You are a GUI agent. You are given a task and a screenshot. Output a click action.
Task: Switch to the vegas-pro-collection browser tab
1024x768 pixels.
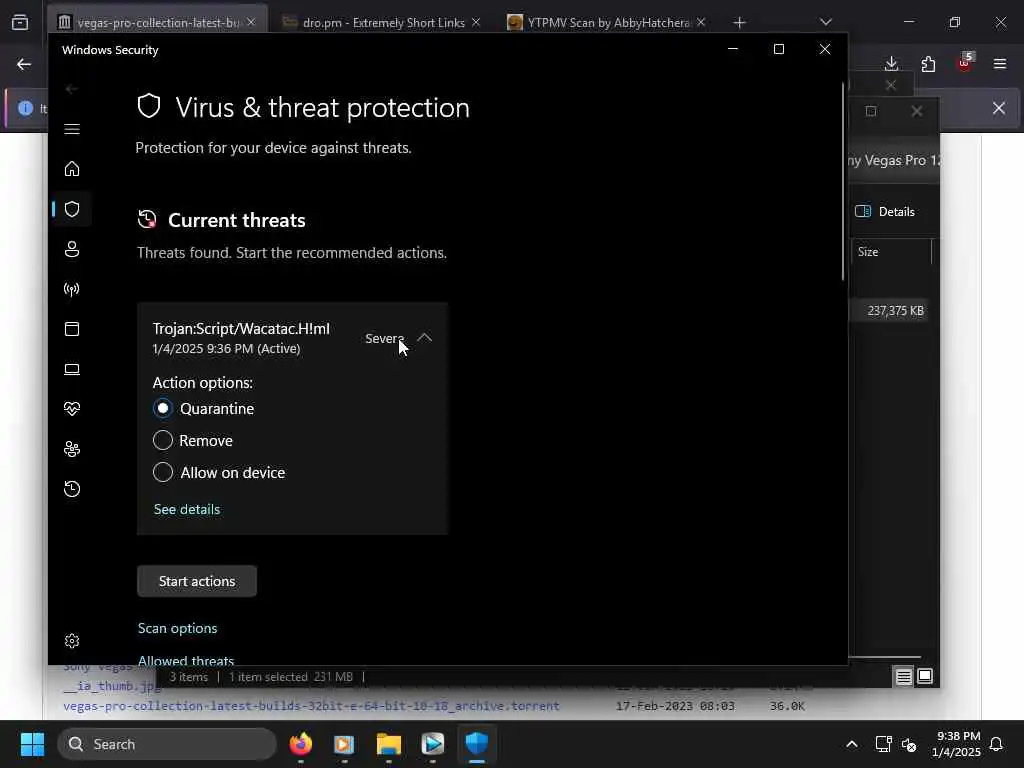[x=158, y=22]
